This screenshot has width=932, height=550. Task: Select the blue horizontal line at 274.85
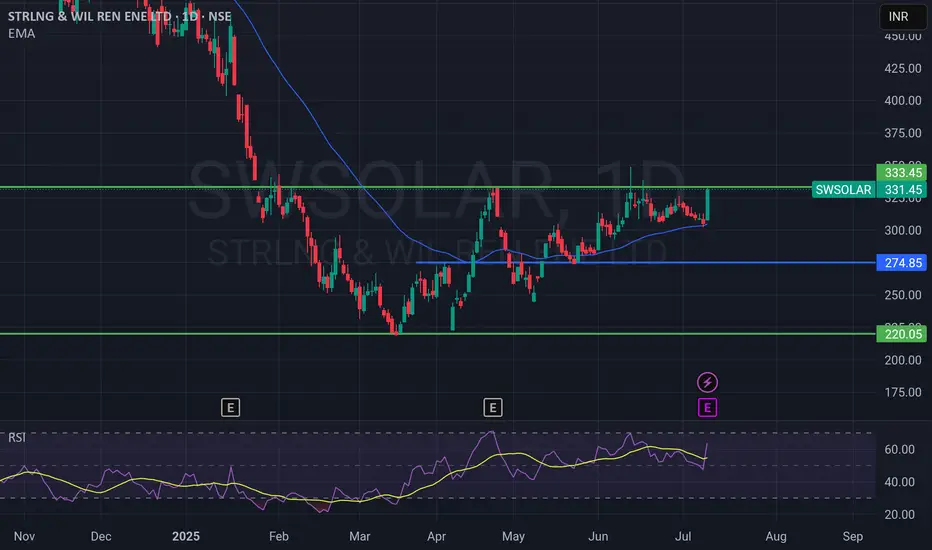(x=646, y=262)
